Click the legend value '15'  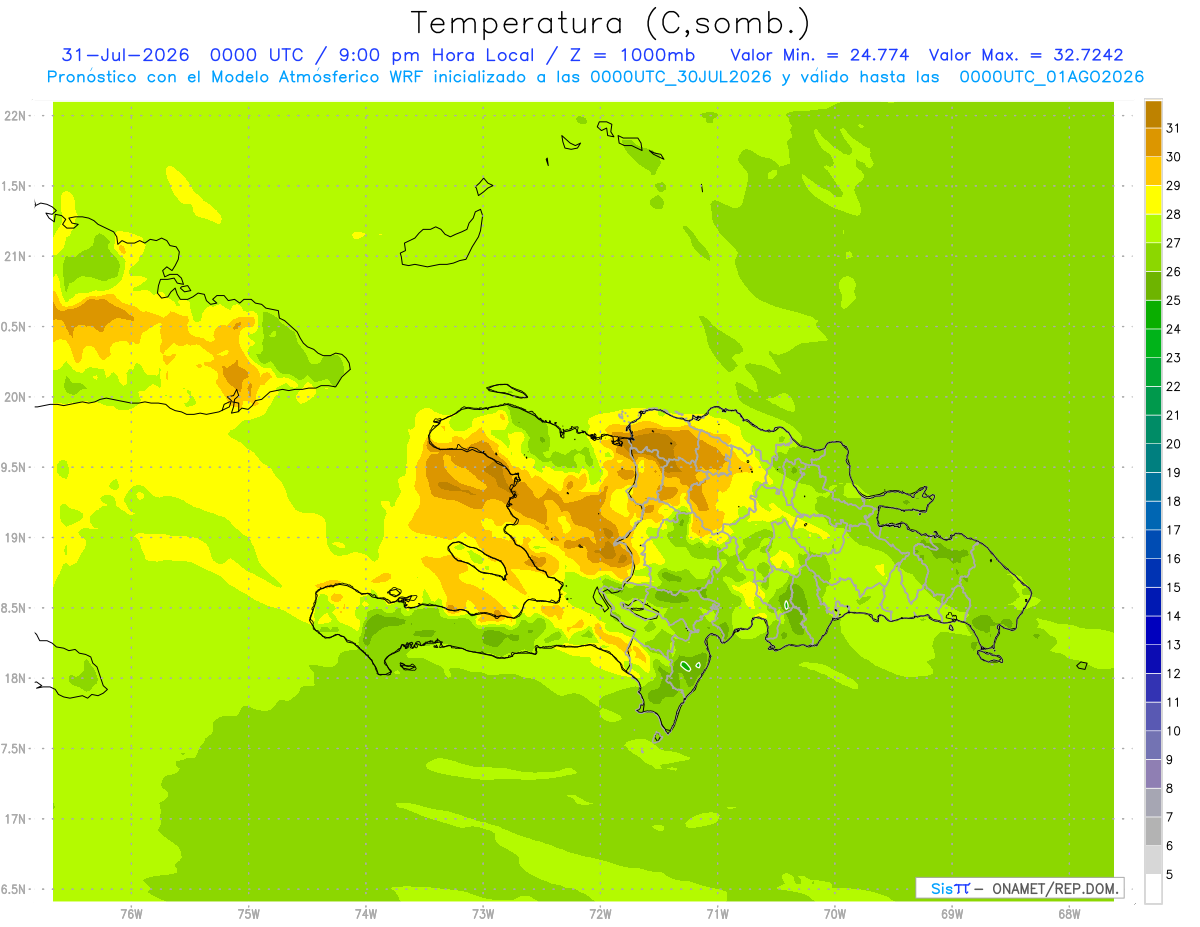(1174, 587)
